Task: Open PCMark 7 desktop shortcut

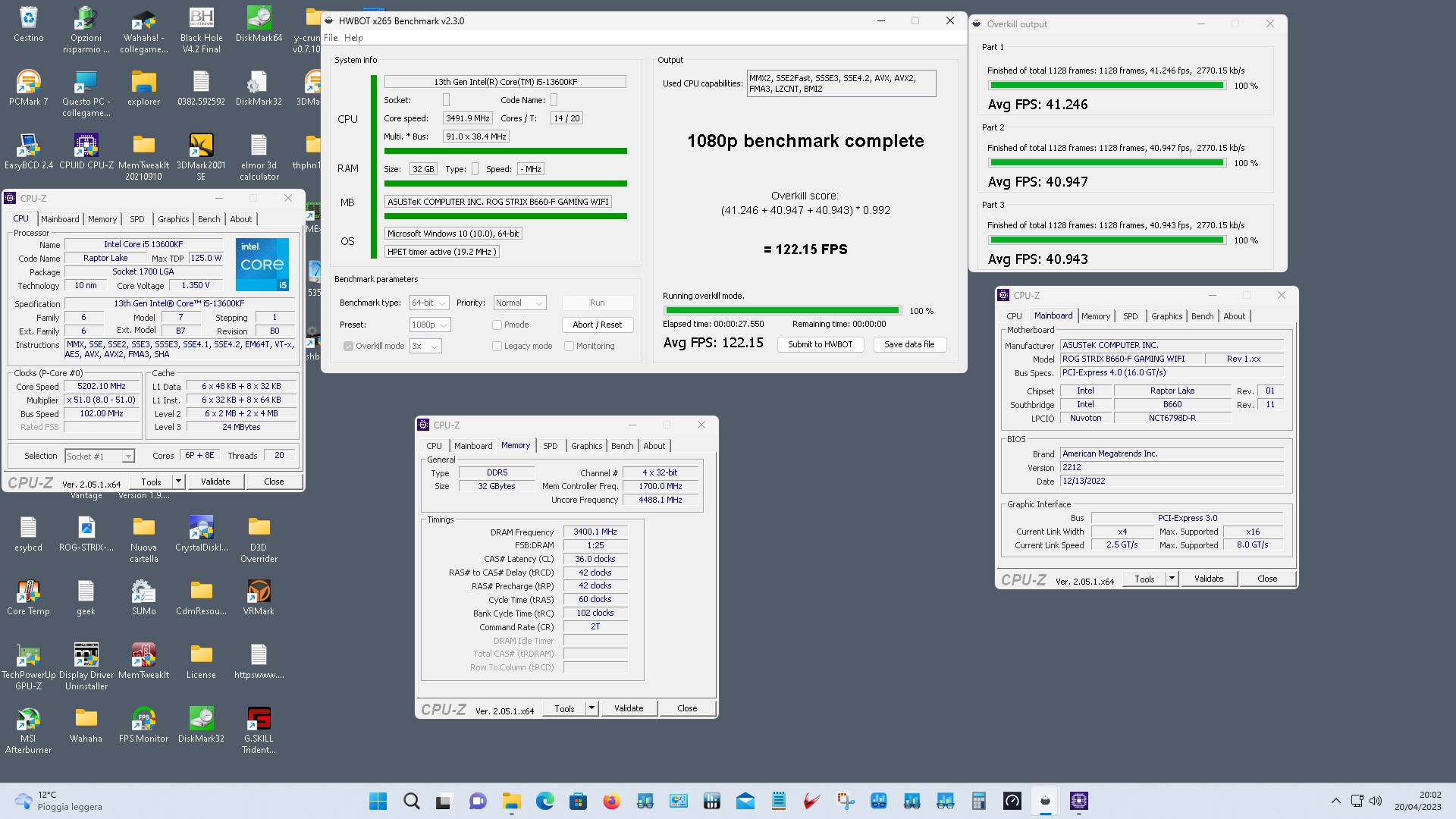Action: [x=28, y=88]
